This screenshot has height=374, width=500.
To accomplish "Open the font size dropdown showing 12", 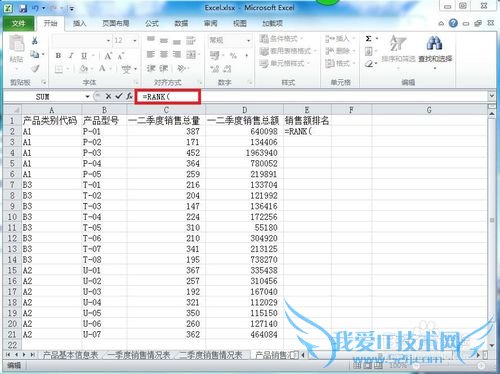I will (135, 41).
